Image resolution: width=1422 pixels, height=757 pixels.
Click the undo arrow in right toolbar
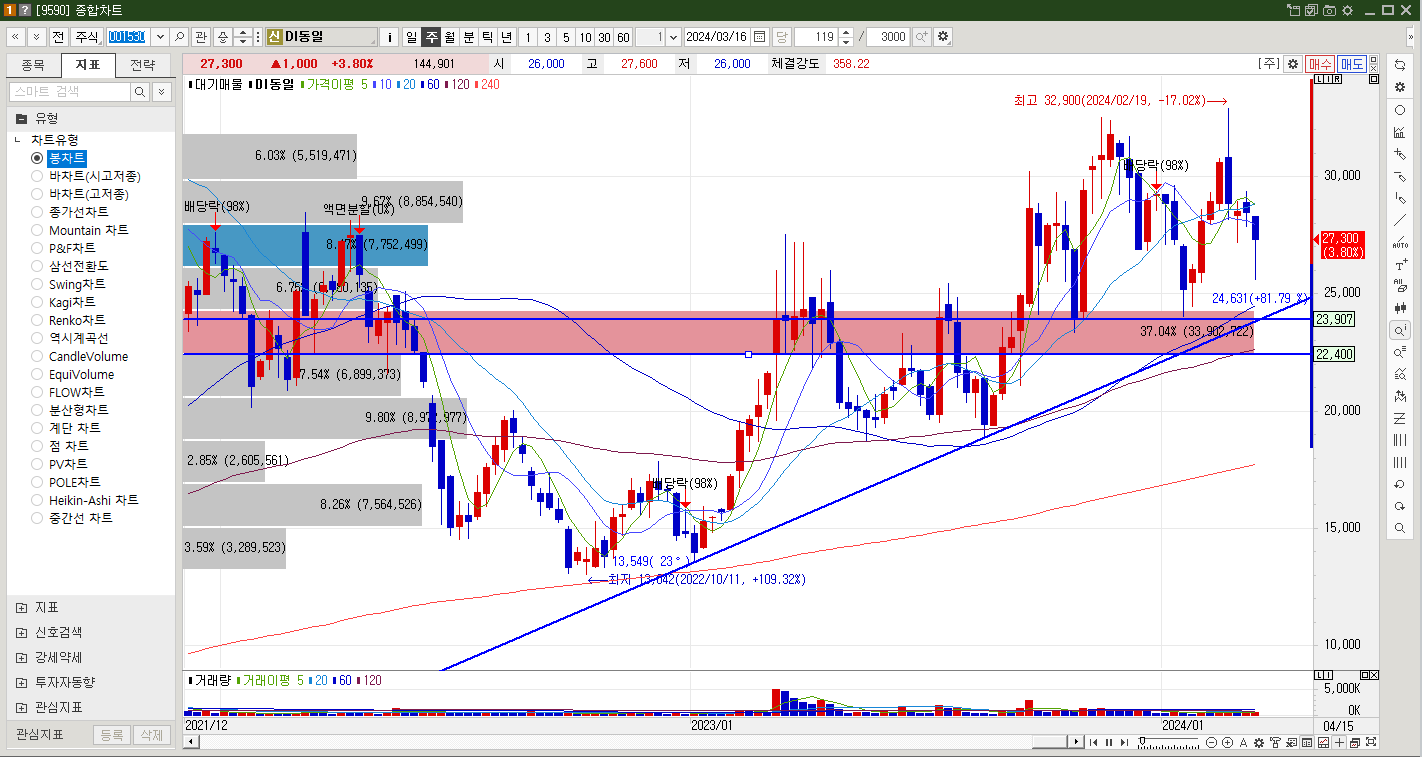coord(1400,484)
